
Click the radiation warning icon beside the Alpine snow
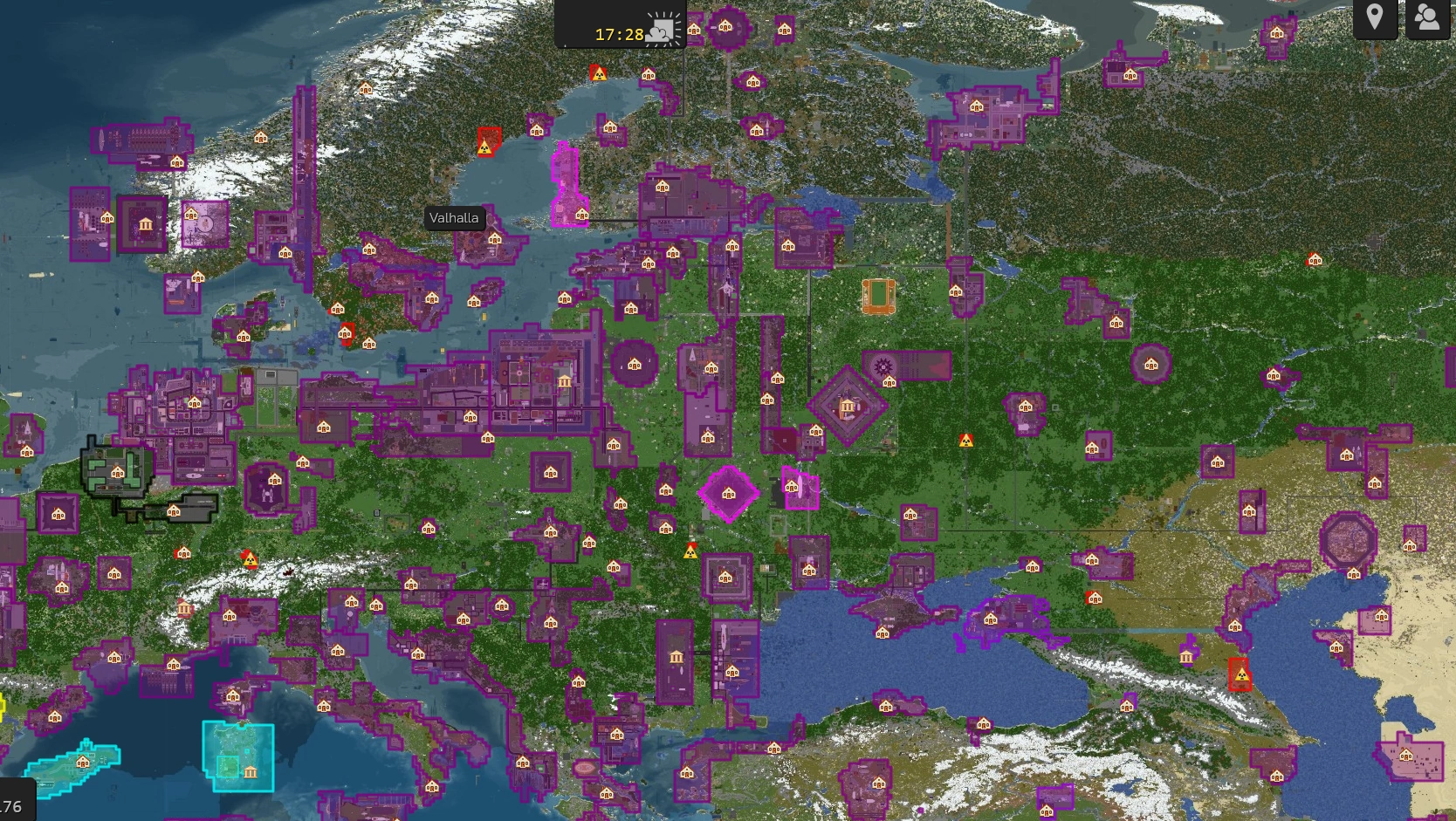pyautogui.click(x=250, y=559)
